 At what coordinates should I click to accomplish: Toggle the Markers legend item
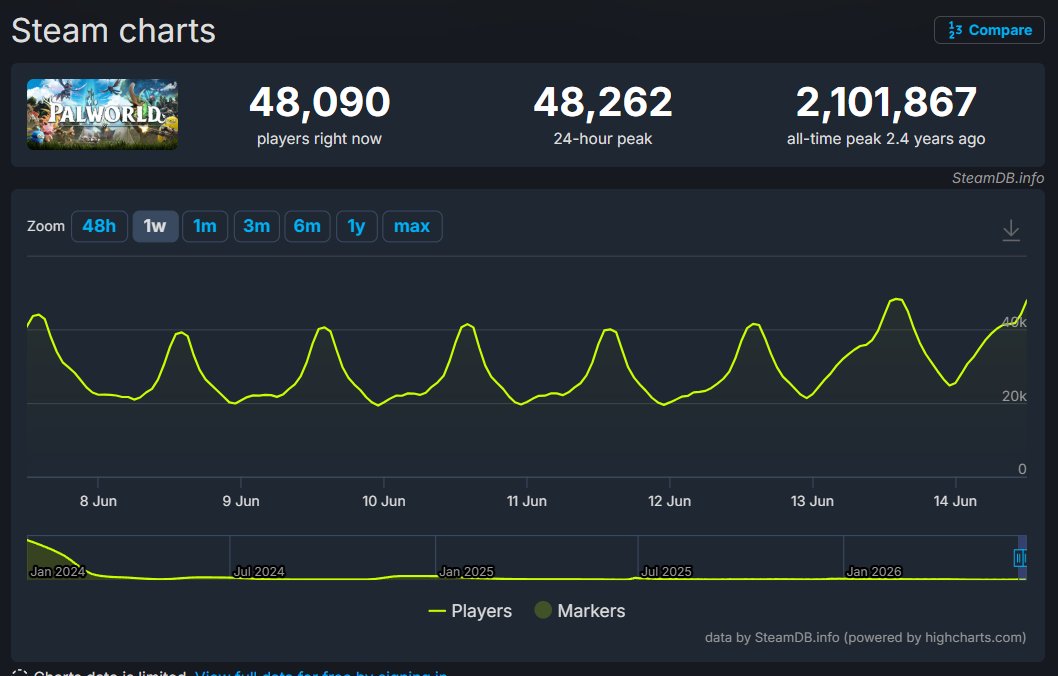coord(580,611)
